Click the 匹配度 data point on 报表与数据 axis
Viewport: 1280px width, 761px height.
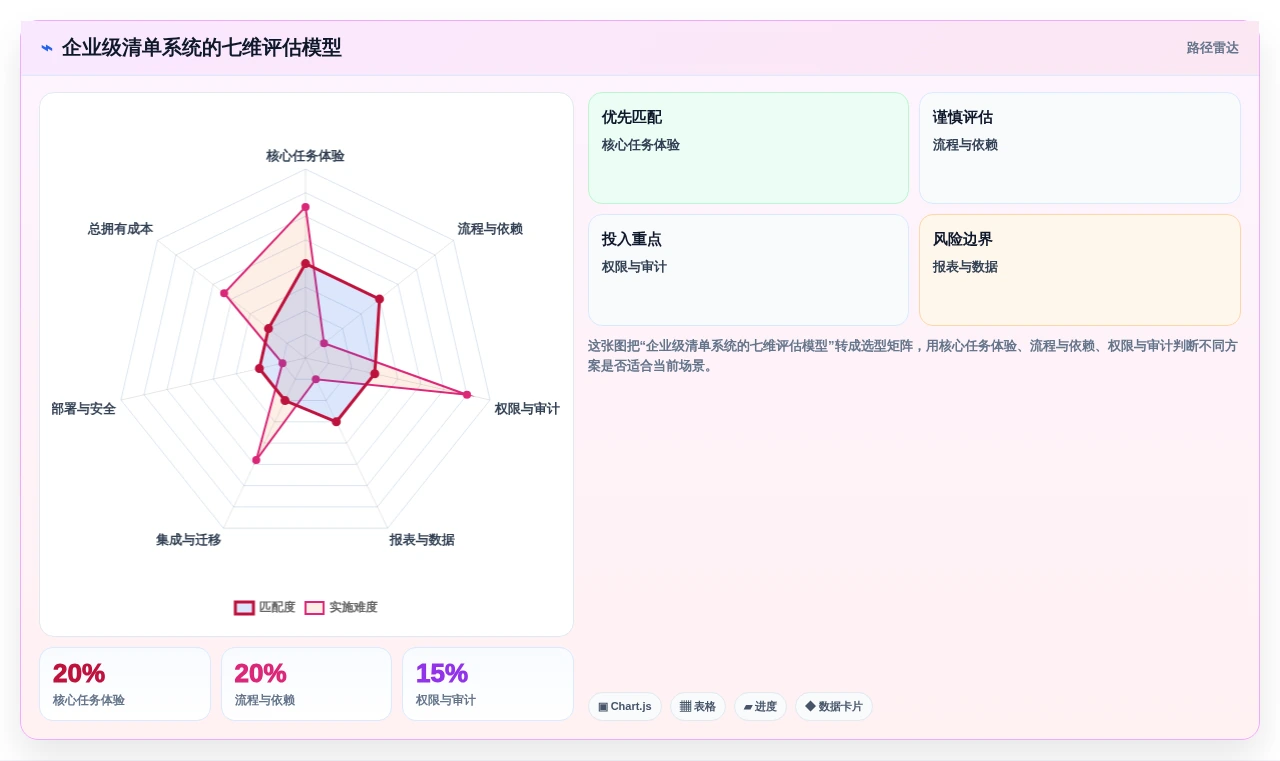tap(336, 422)
